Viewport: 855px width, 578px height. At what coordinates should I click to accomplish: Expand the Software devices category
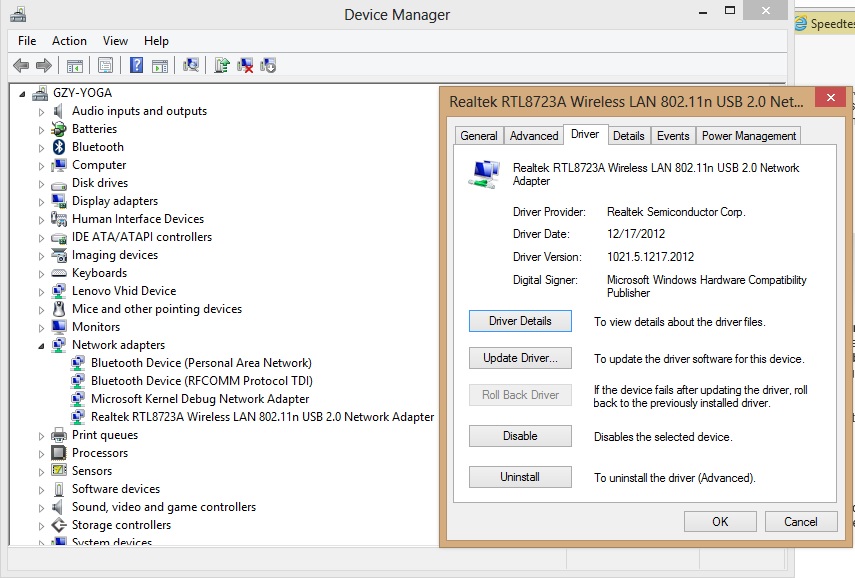pyautogui.click(x=41, y=490)
